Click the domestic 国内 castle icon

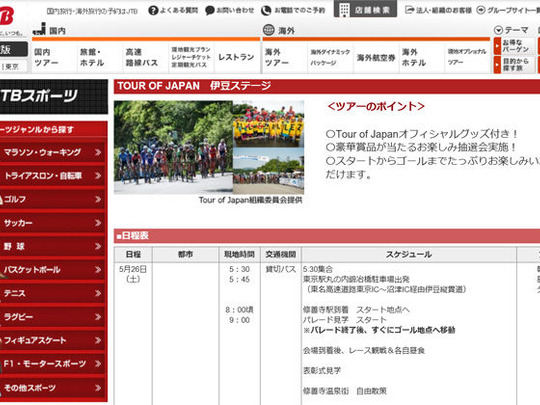point(39,29)
